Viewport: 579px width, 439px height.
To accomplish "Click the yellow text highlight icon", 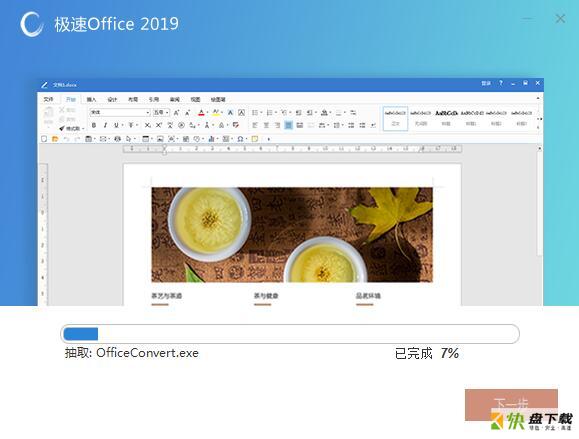I will pos(216,113).
